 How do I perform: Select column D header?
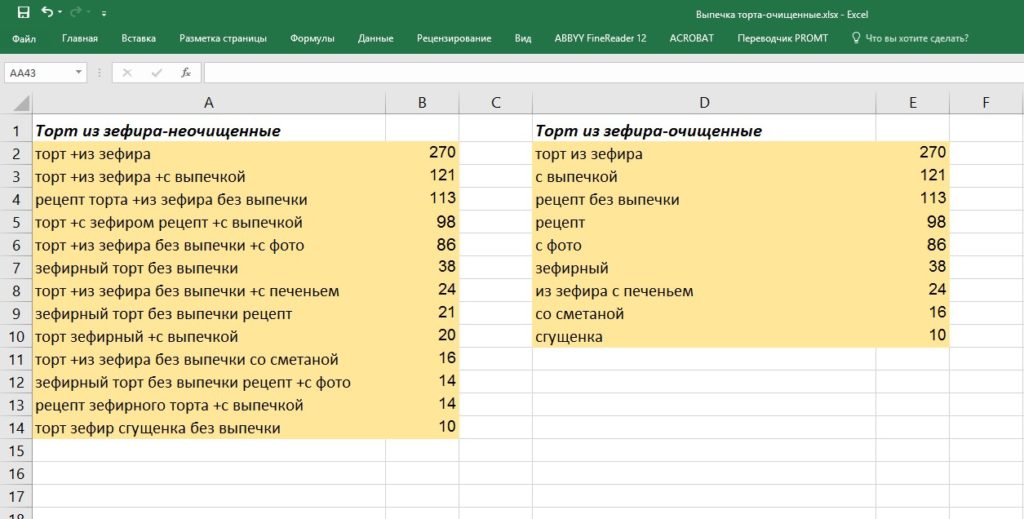coord(704,103)
